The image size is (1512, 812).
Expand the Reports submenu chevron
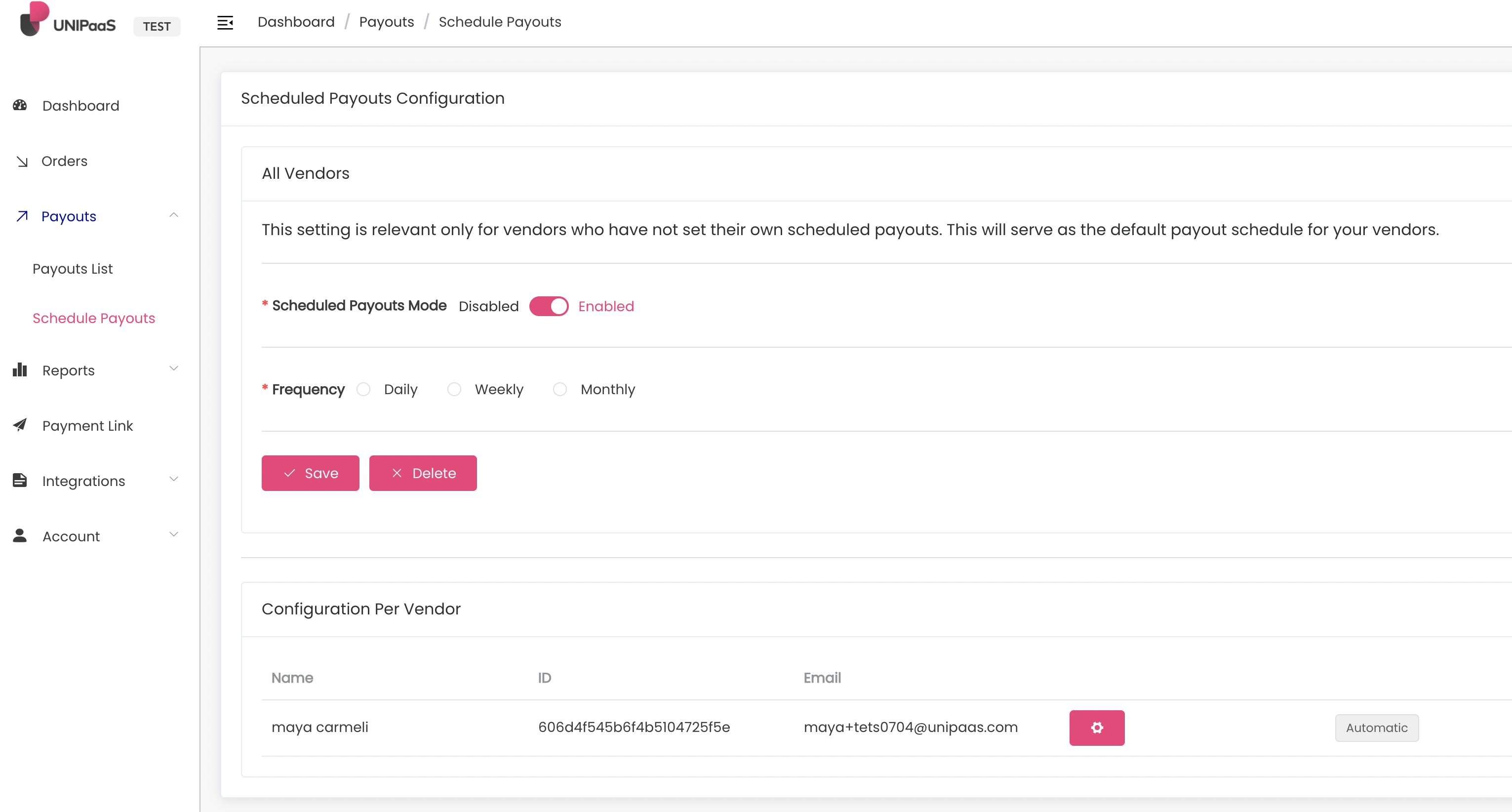pyautogui.click(x=173, y=369)
